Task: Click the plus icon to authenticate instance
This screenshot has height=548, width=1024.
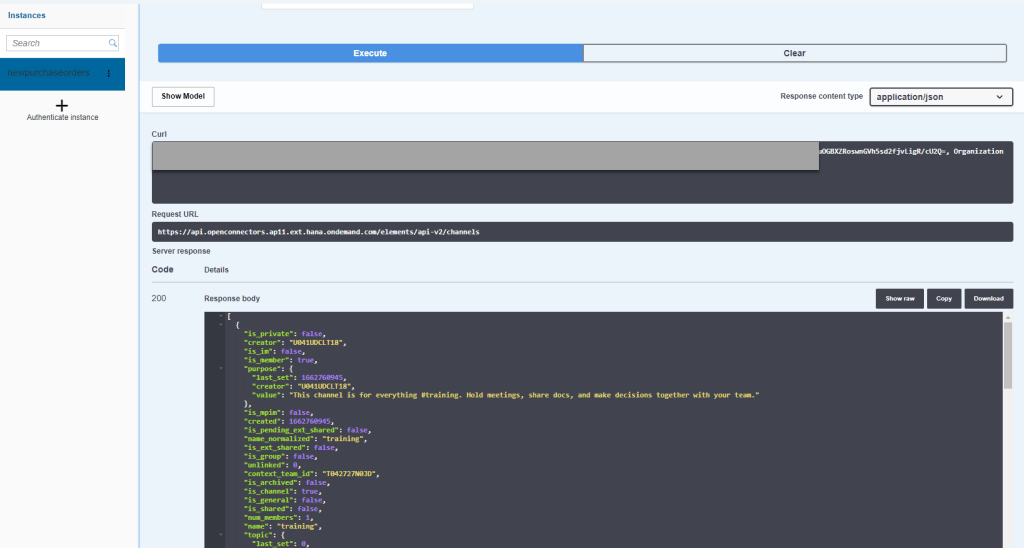Action: point(62,105)
